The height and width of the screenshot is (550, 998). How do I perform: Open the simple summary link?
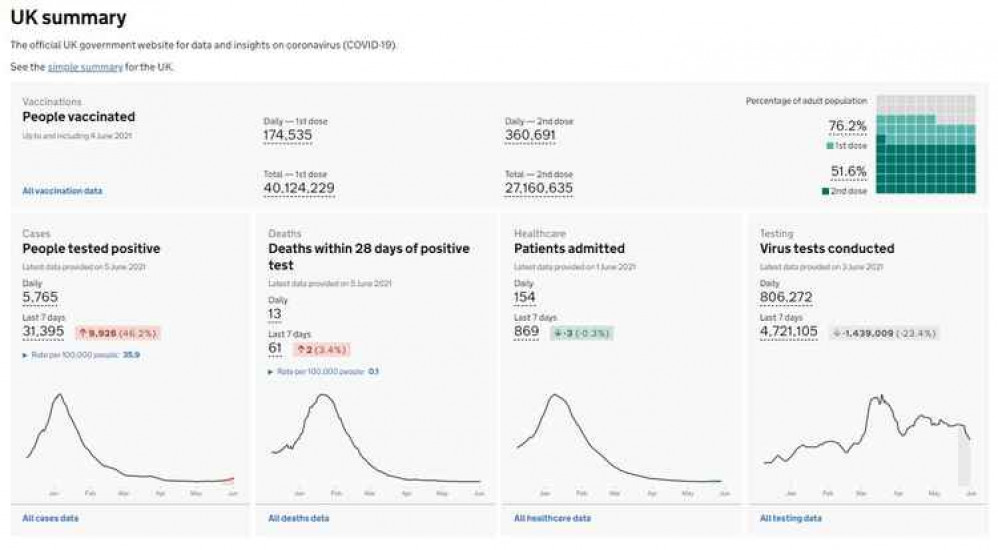tap(85, 67)
